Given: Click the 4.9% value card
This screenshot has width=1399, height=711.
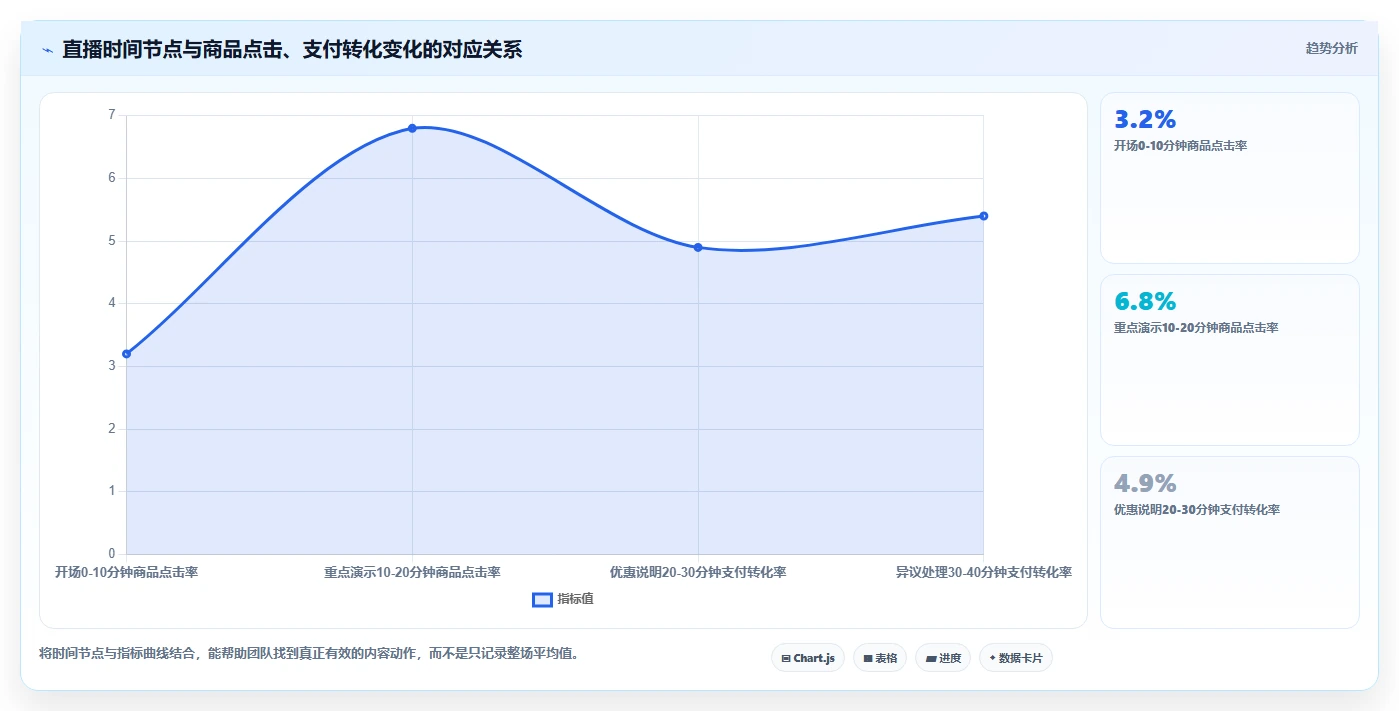Looking at the screenshot, I should click(x=1230, y=543).
